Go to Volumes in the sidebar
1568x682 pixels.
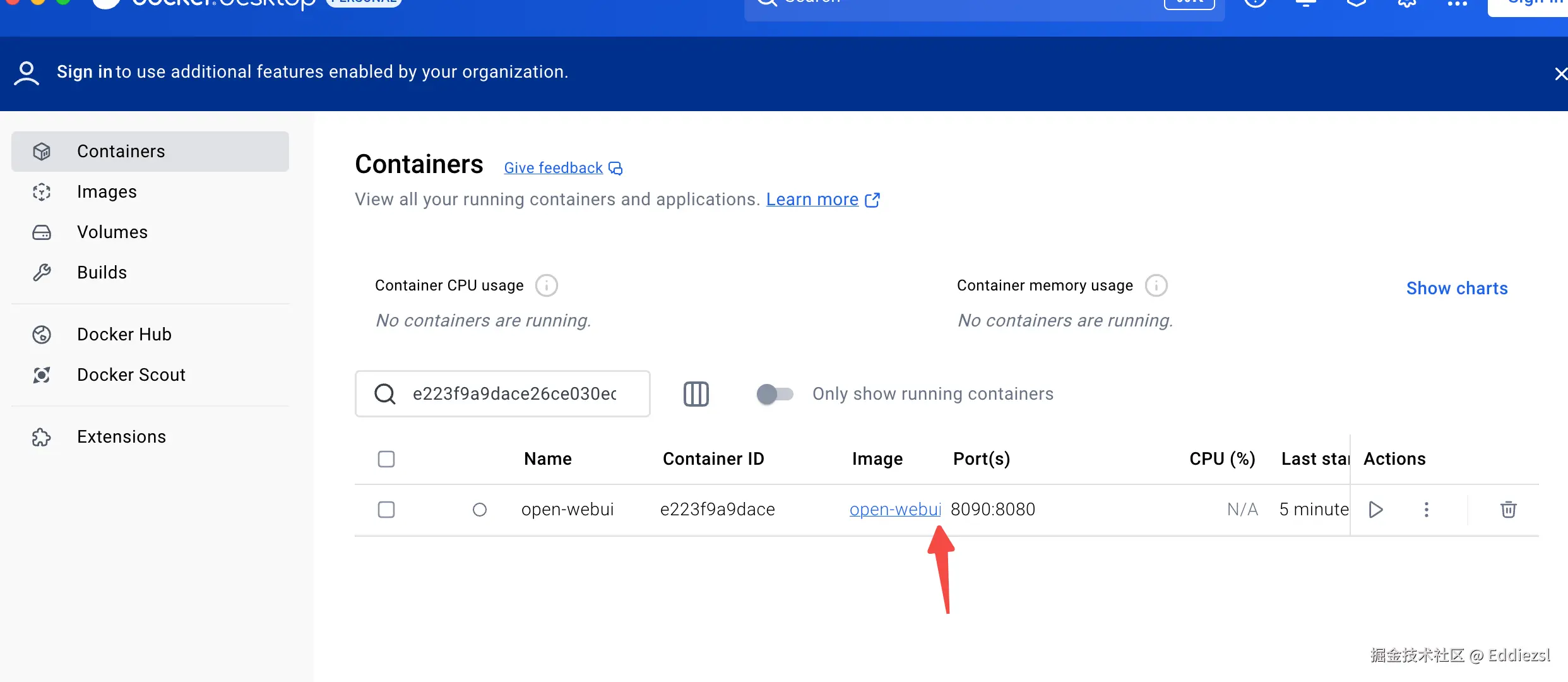pyautogui.click(x=112, y=232)
